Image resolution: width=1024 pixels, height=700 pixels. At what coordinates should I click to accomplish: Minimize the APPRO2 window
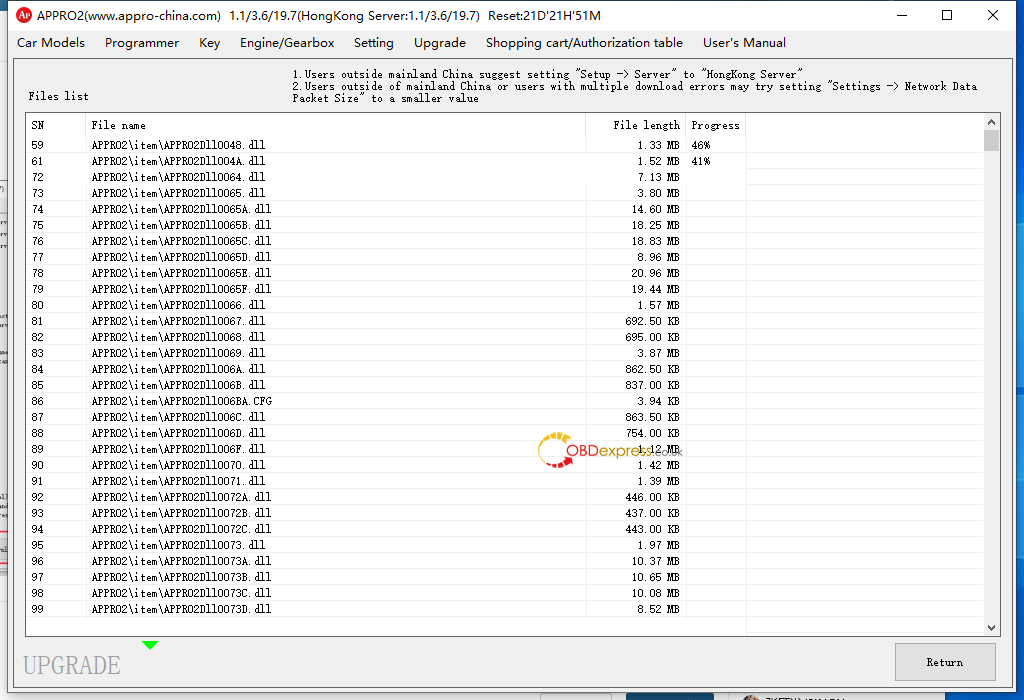coord(902,15)
